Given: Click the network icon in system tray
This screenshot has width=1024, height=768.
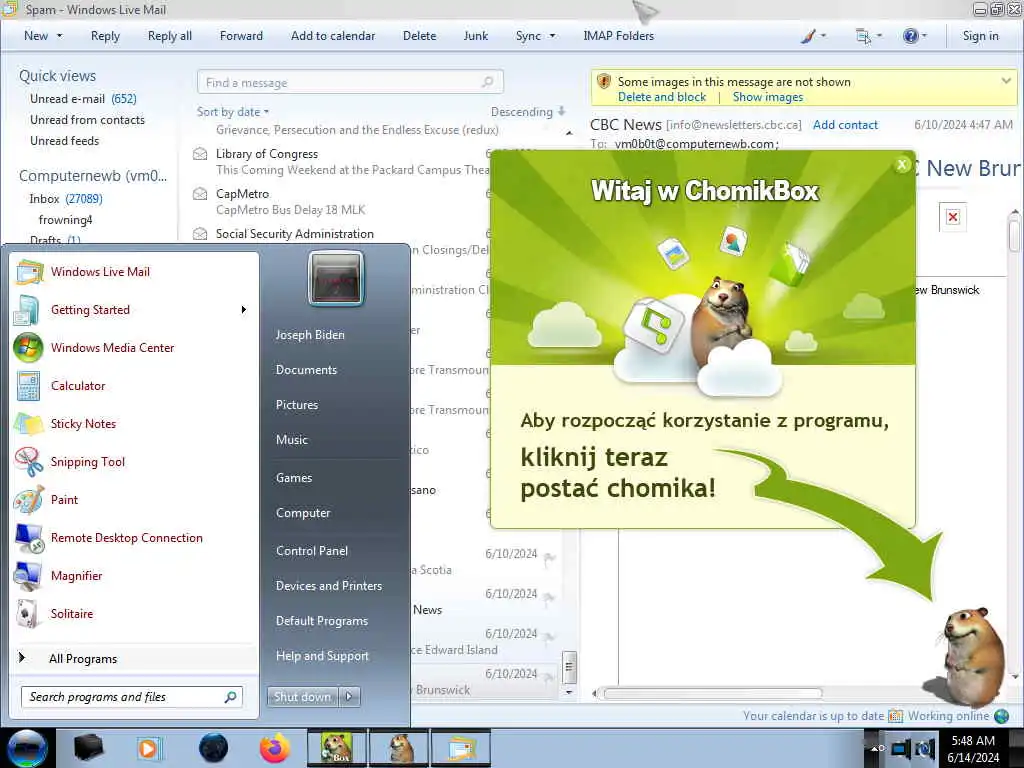Looking at the screenshot, I should [x=901, y=748].
